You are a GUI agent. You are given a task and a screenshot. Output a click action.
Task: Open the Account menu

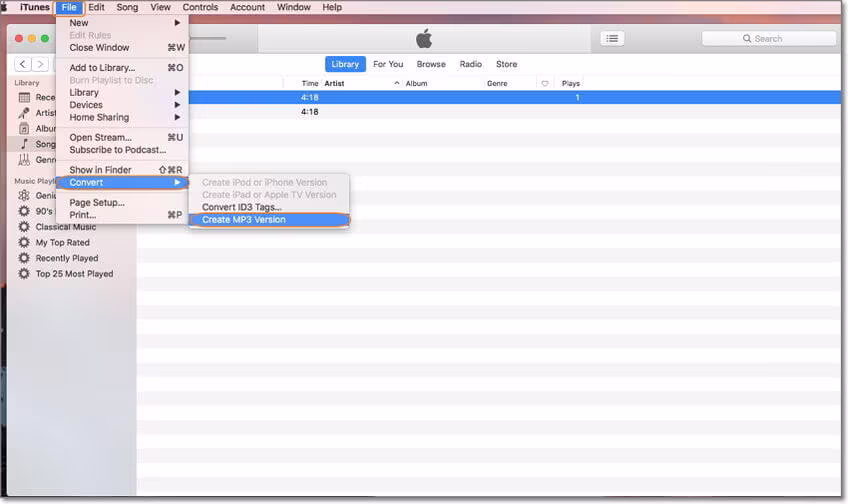247,8
